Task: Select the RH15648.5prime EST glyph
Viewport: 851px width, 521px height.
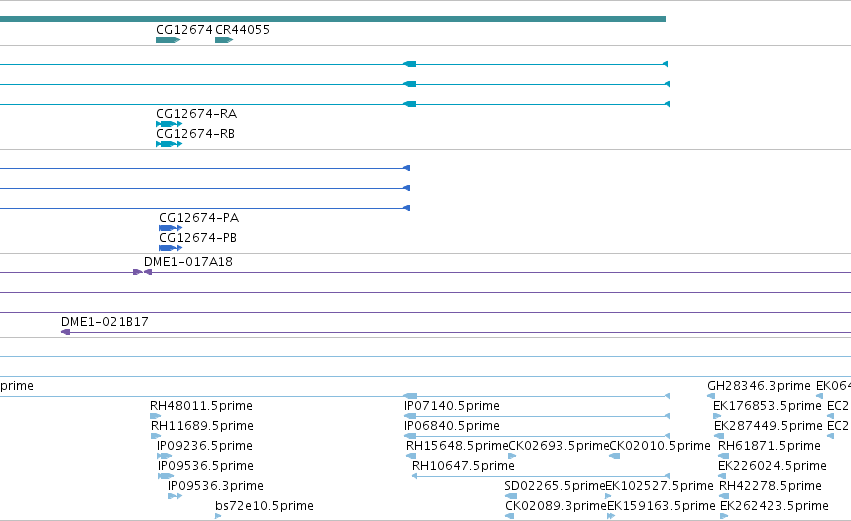Action: 411,456
